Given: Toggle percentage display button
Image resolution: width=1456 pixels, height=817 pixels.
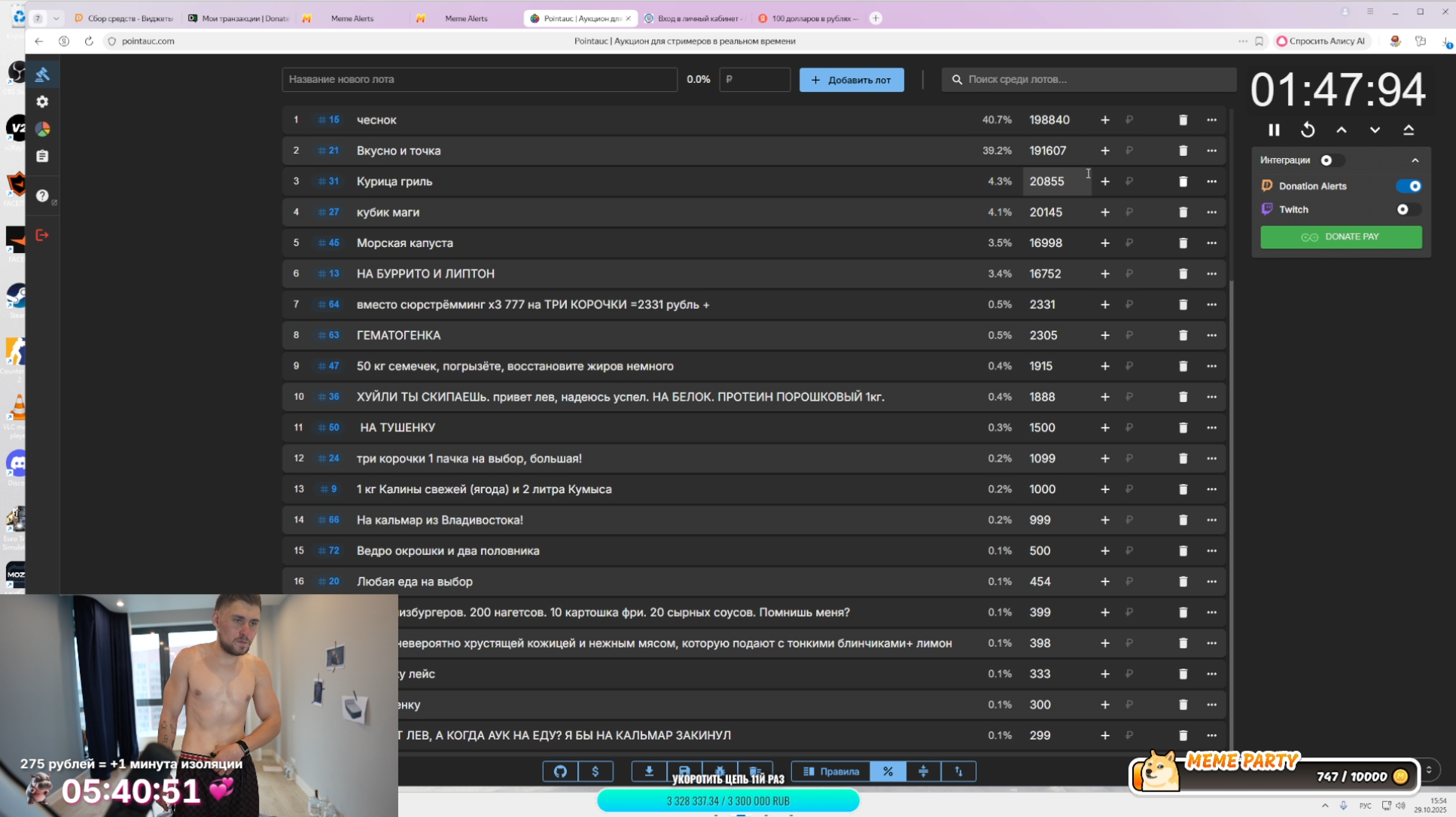Looking at the screenshot, I should tap(888, 771).
